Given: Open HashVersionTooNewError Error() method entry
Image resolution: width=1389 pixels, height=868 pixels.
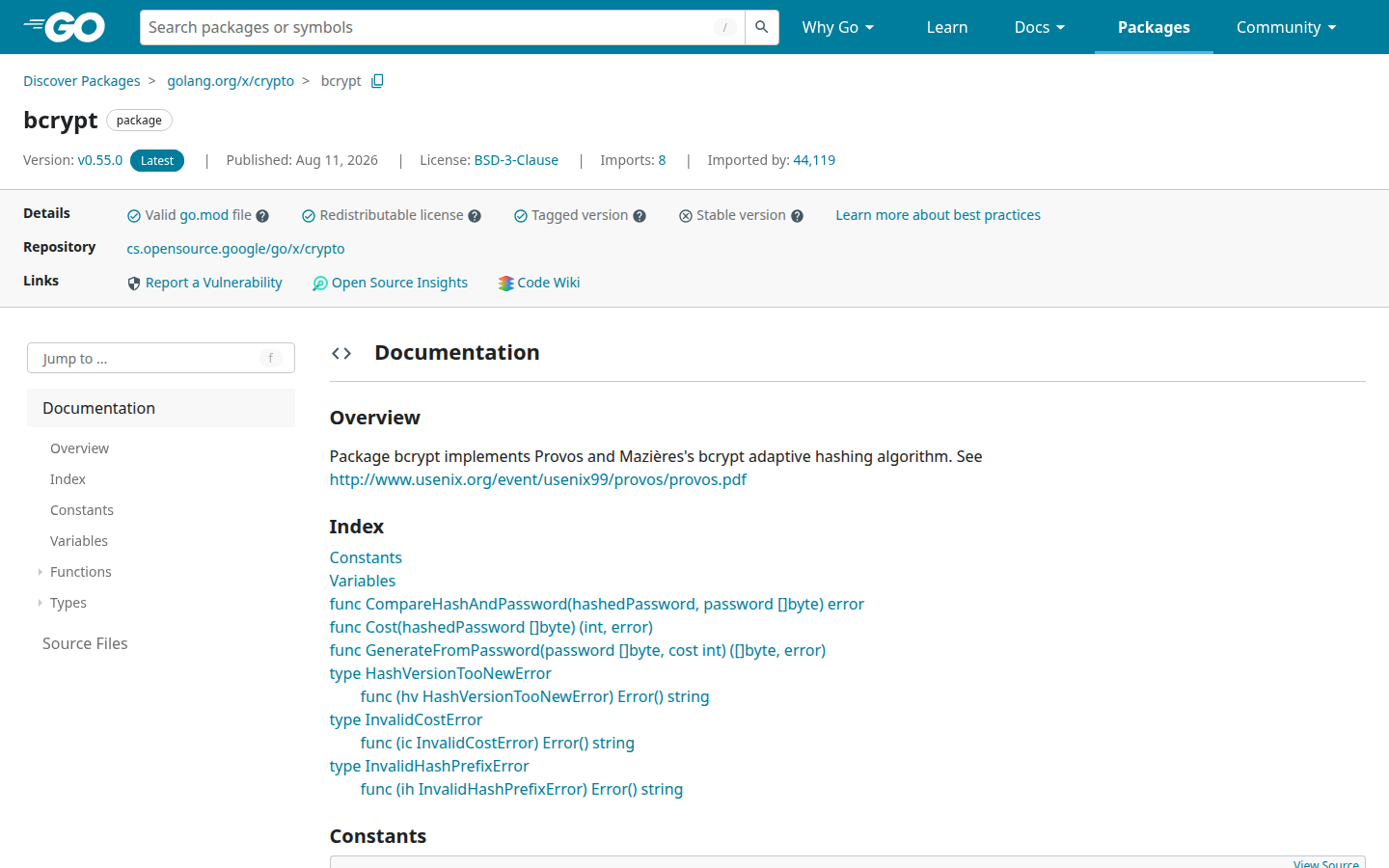Looking at the screenshot, I should coord(535,696).
